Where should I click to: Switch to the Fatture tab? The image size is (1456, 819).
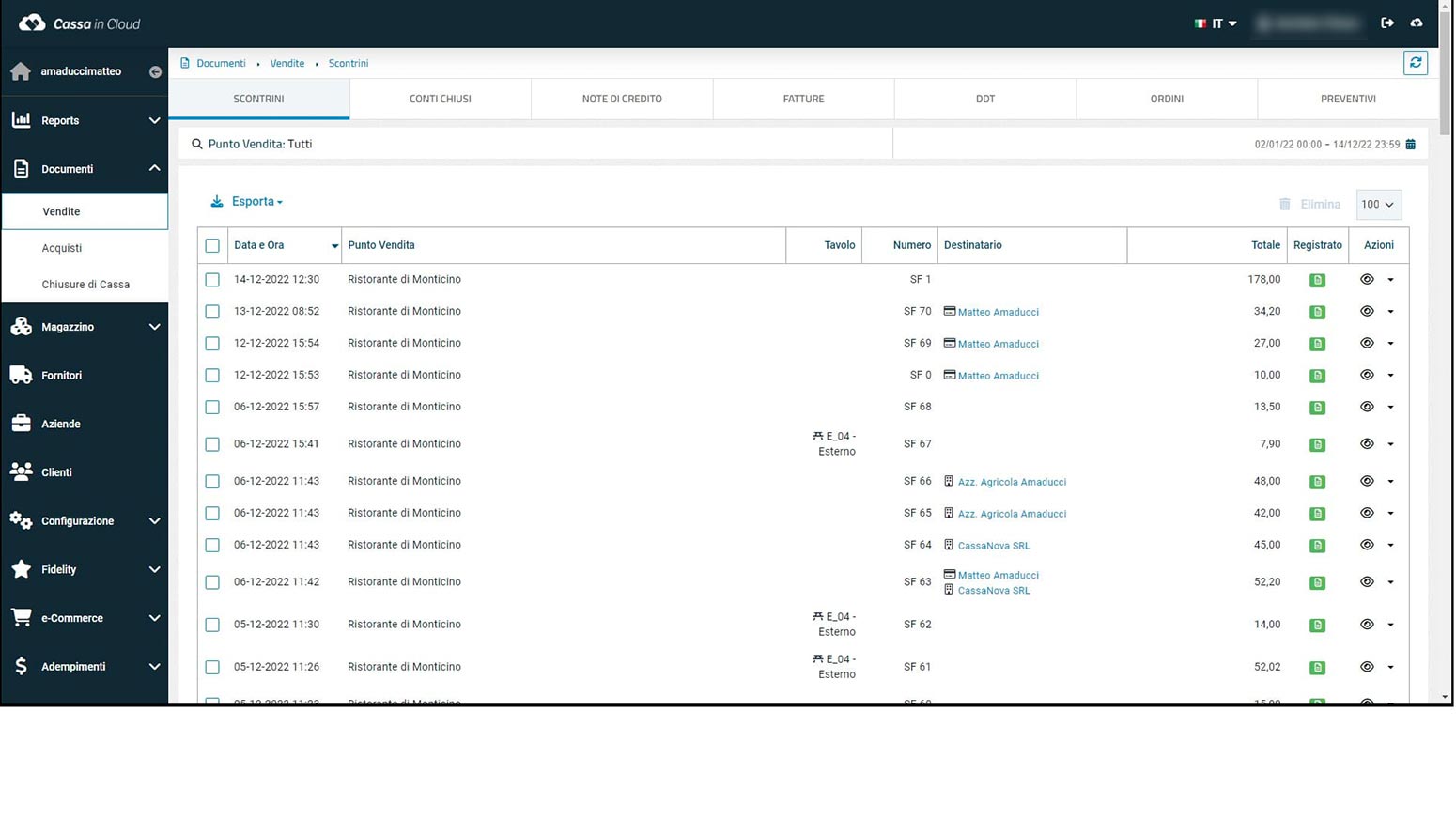804,99
